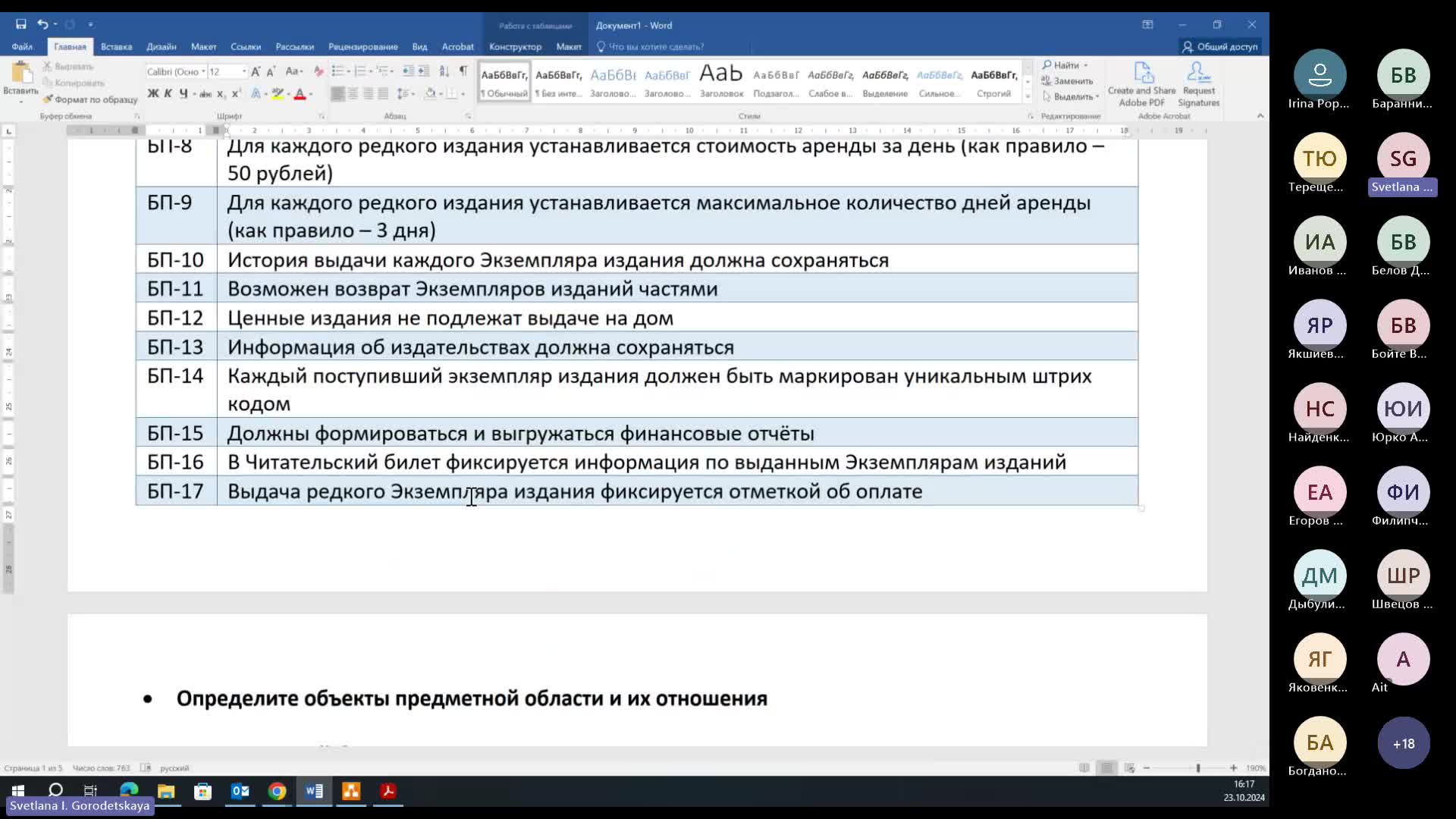Viewport: 1456px width, 819px height.
Task: Switch to Ссылки tab
Action: point(246,46)
